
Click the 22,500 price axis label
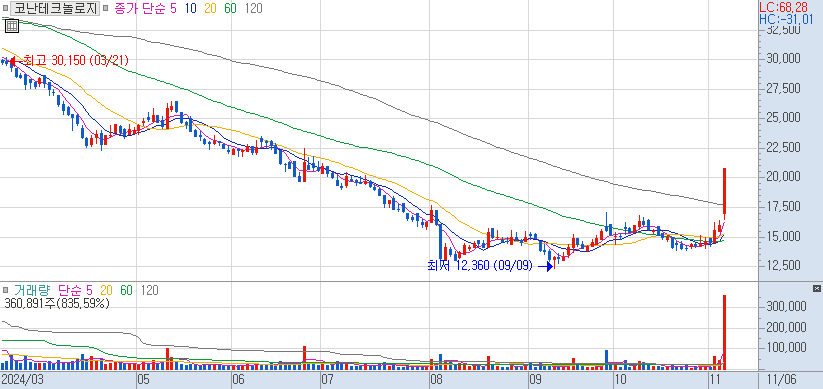coord(783,148)
